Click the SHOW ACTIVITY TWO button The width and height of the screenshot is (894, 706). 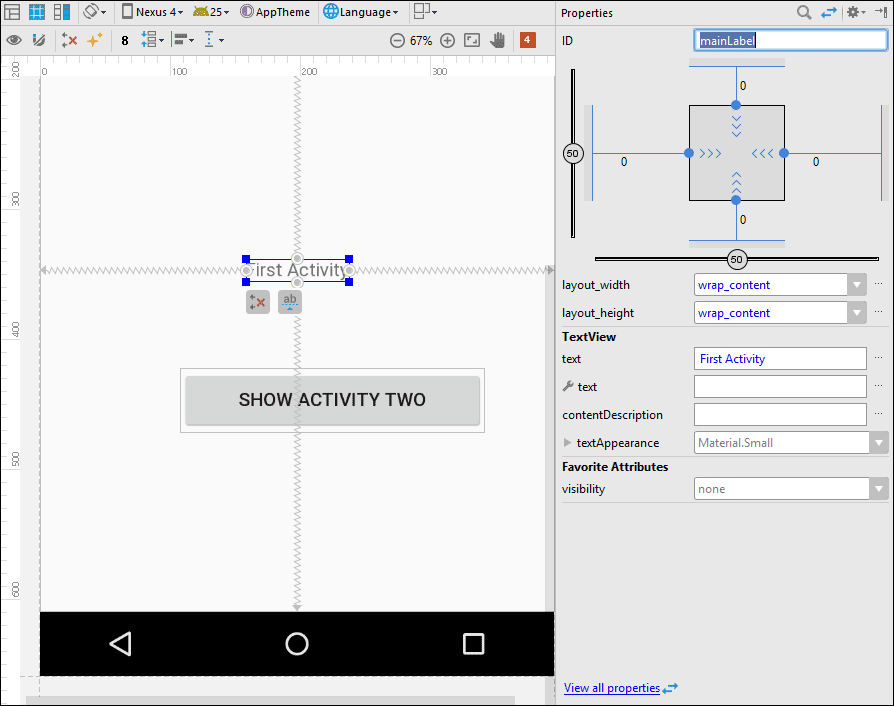coord(332,400)
